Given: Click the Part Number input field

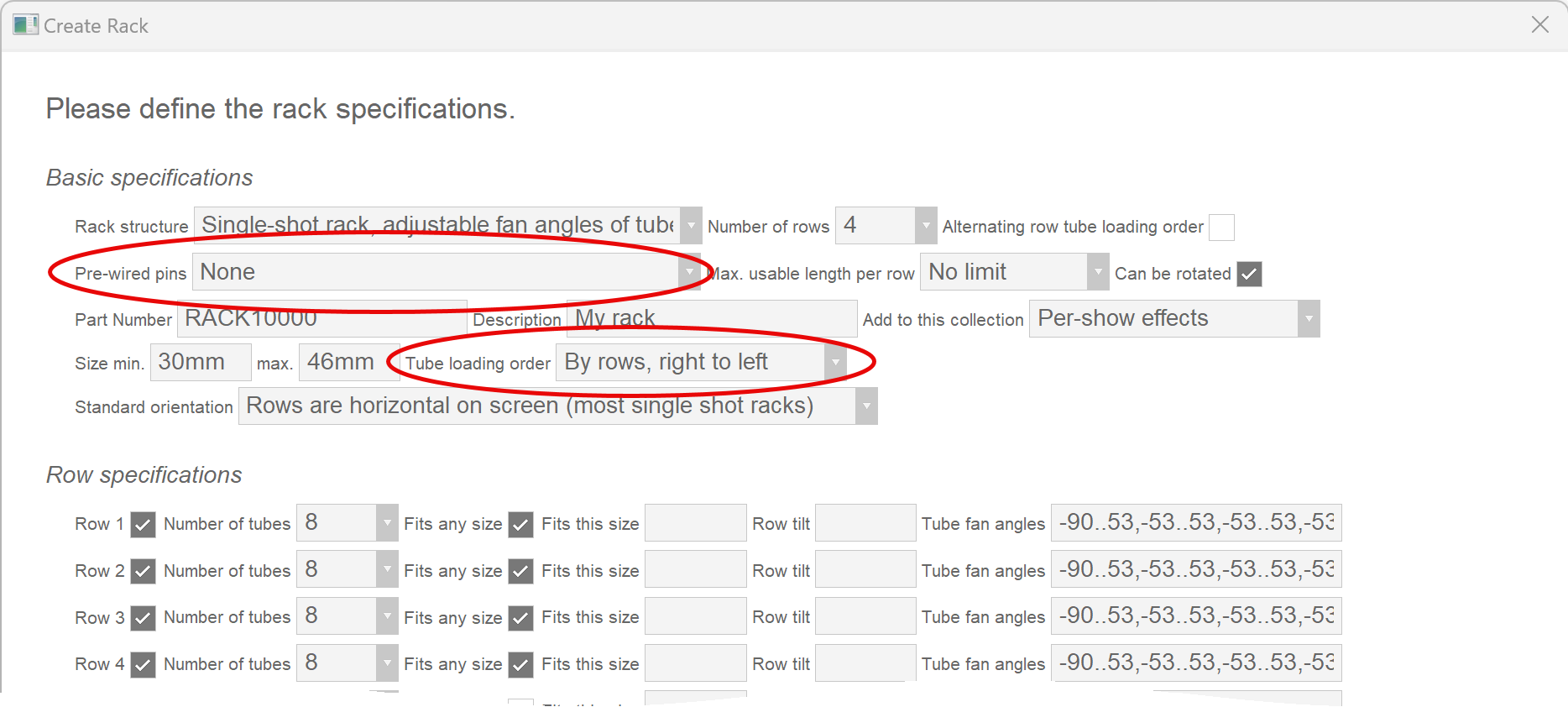Looking at the screenshot, I should pos(321,319).
